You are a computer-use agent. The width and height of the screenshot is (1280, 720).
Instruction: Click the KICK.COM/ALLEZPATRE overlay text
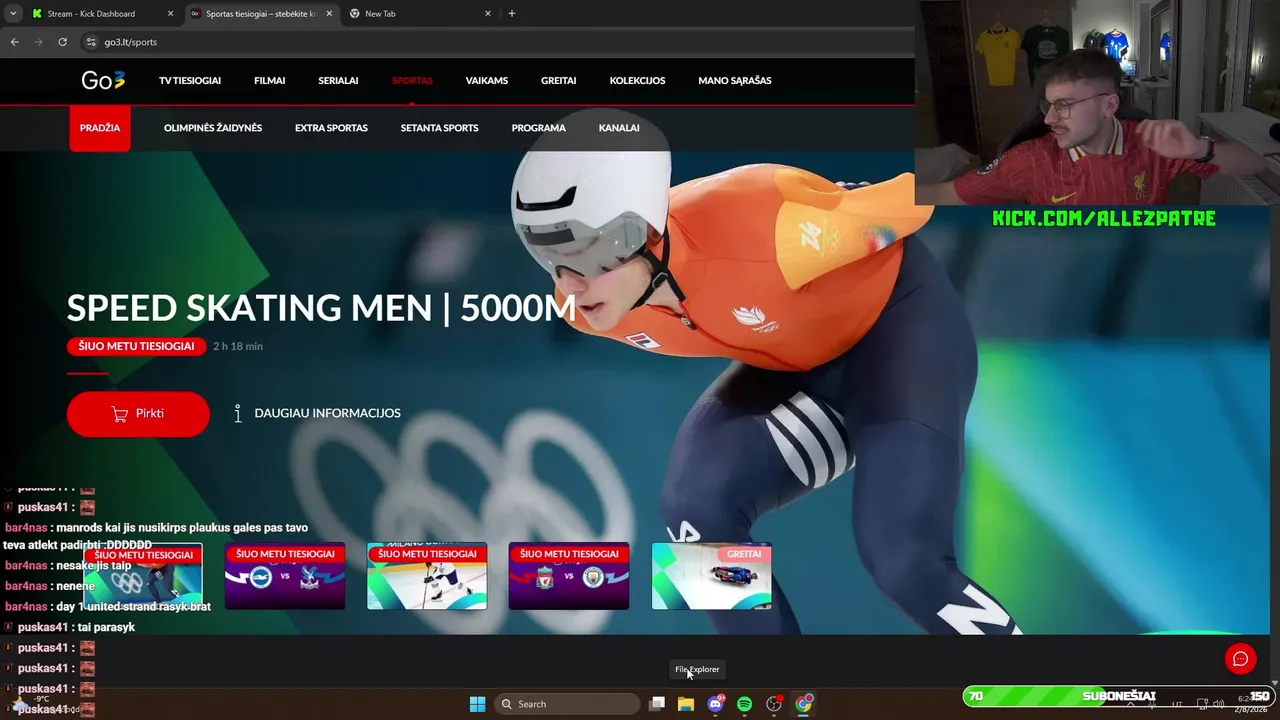point(1104,218)
